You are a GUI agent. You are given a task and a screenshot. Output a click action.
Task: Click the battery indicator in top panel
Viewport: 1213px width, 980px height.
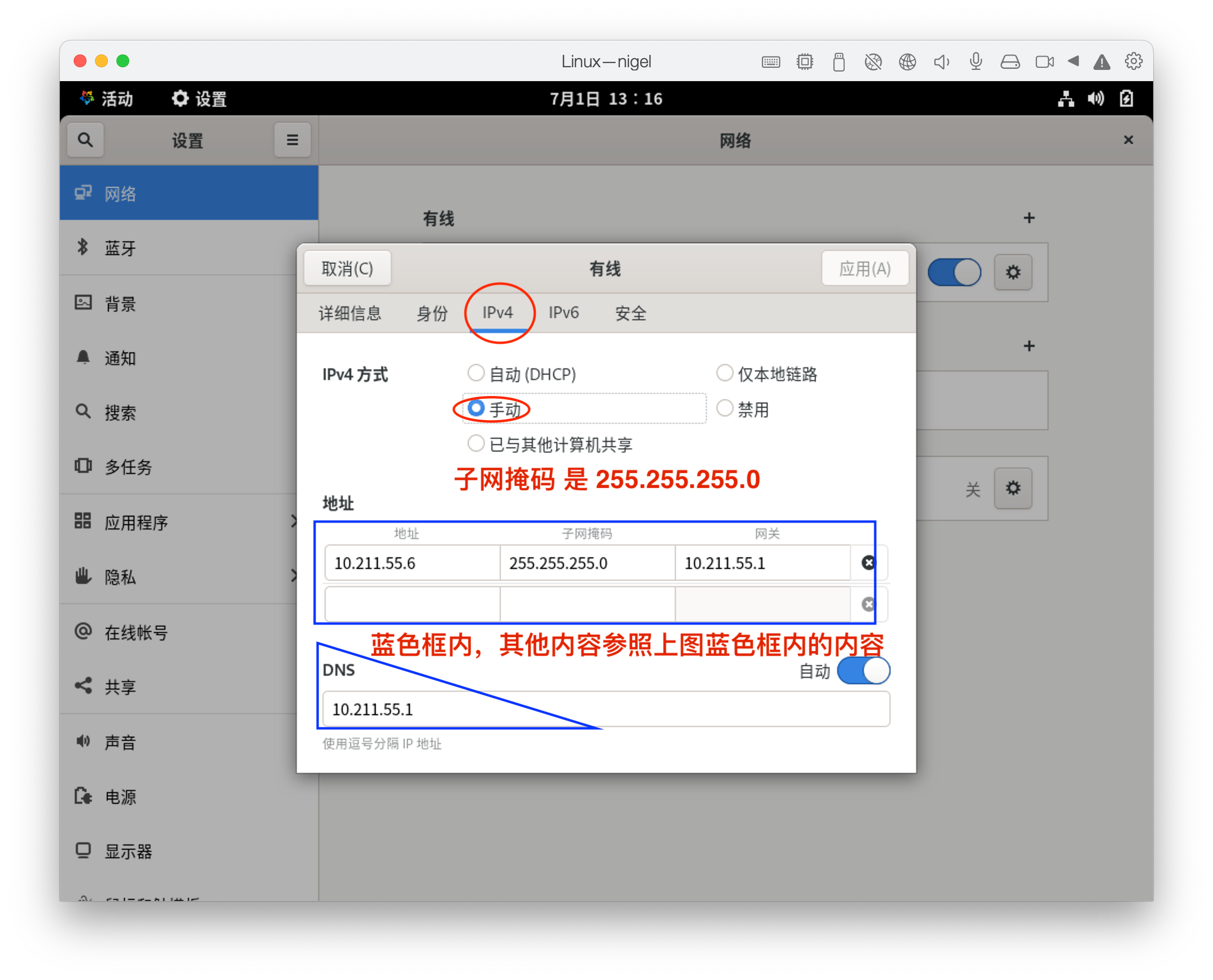[1126, 99]
